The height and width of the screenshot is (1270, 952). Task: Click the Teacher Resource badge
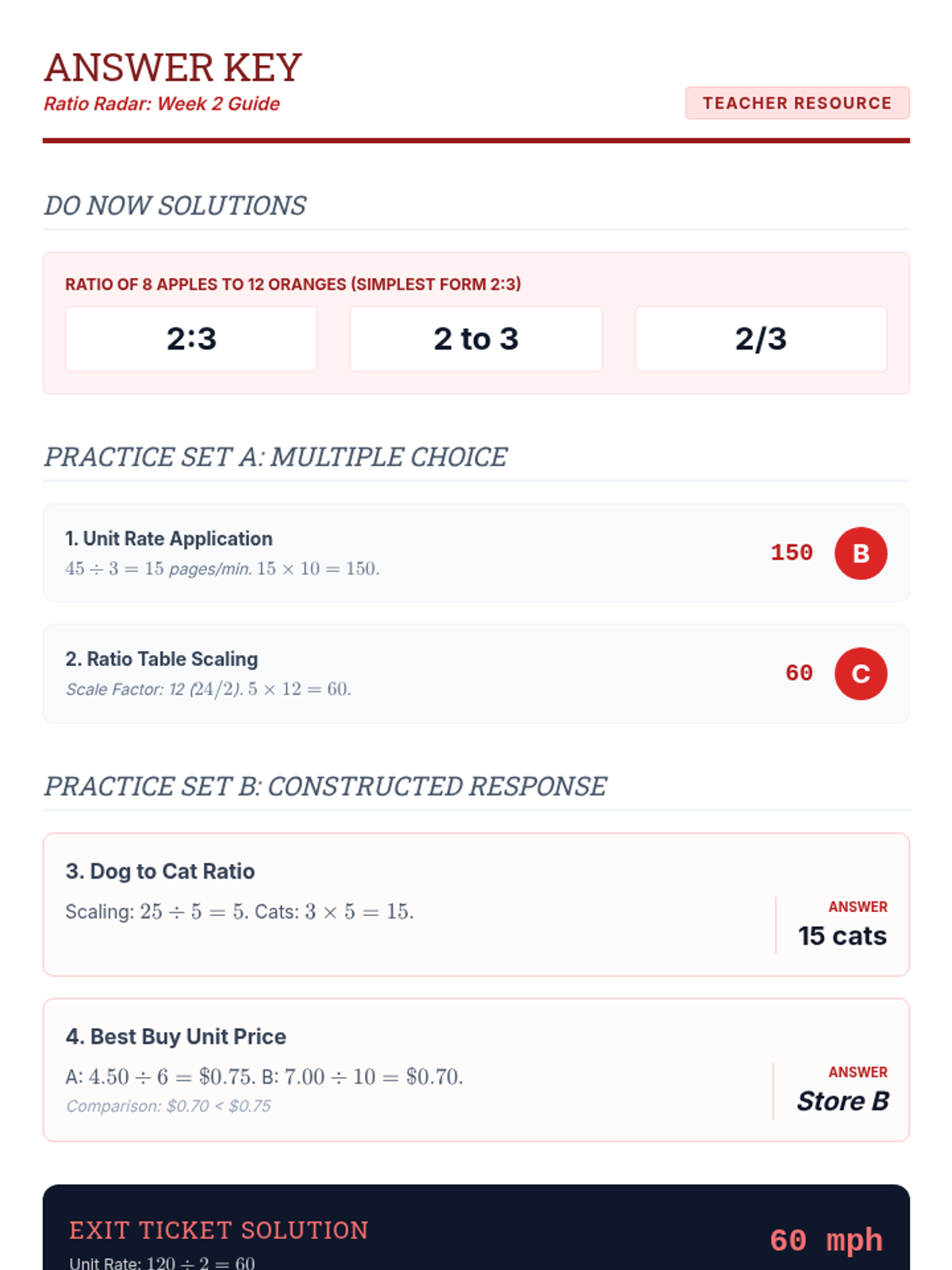click(x=797, y=103)
